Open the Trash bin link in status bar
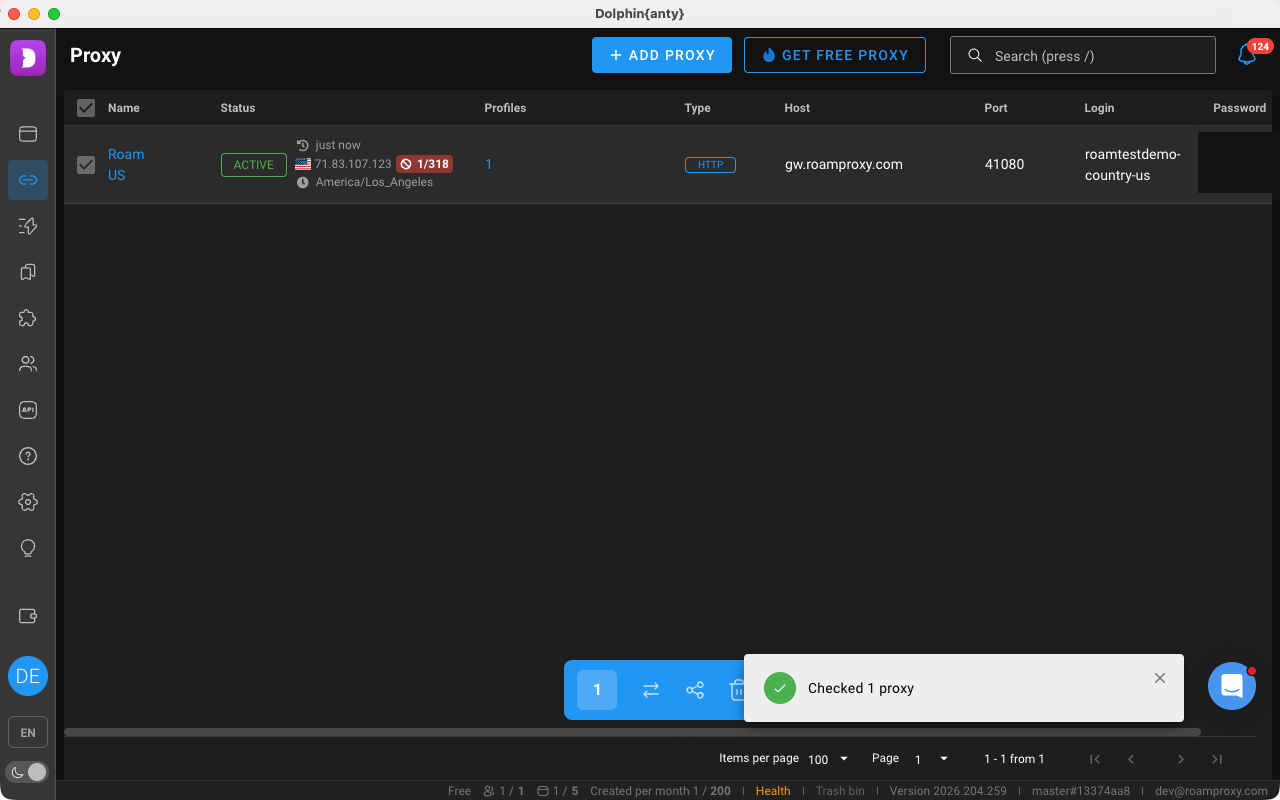Image resolution: width=1280 pixels, height=800 pixels. click(x=840, y=791)
